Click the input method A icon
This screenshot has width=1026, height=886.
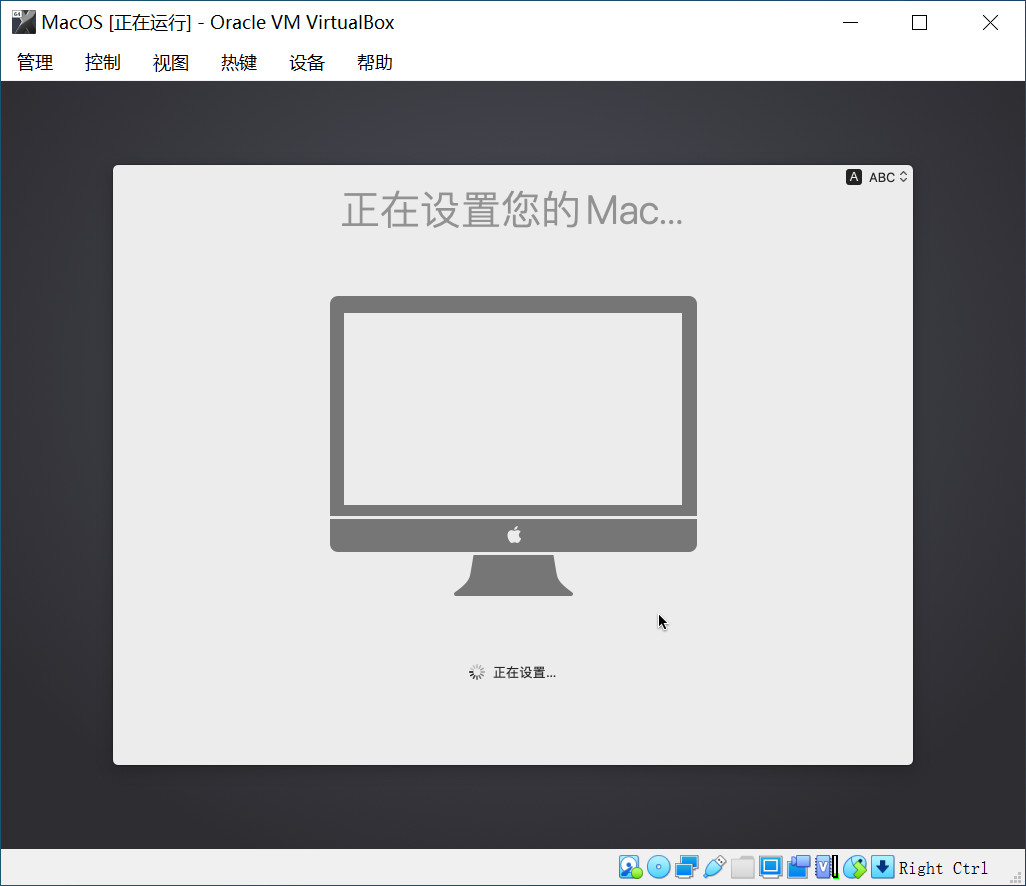click(854, 177)
